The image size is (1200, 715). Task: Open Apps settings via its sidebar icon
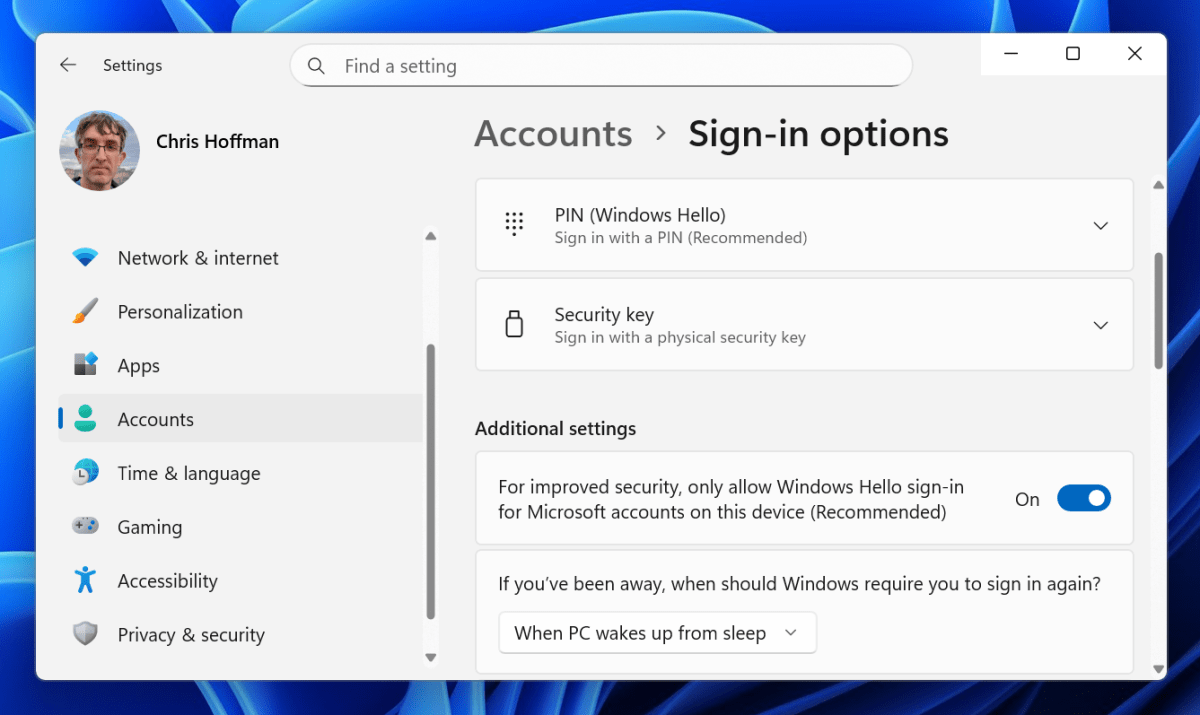(x=86, y=365)
